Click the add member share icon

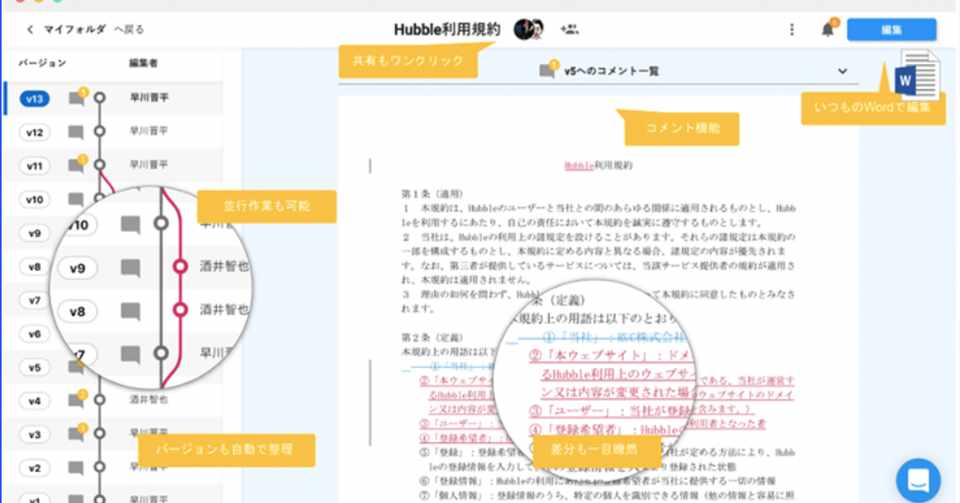[x=569, y=29]
